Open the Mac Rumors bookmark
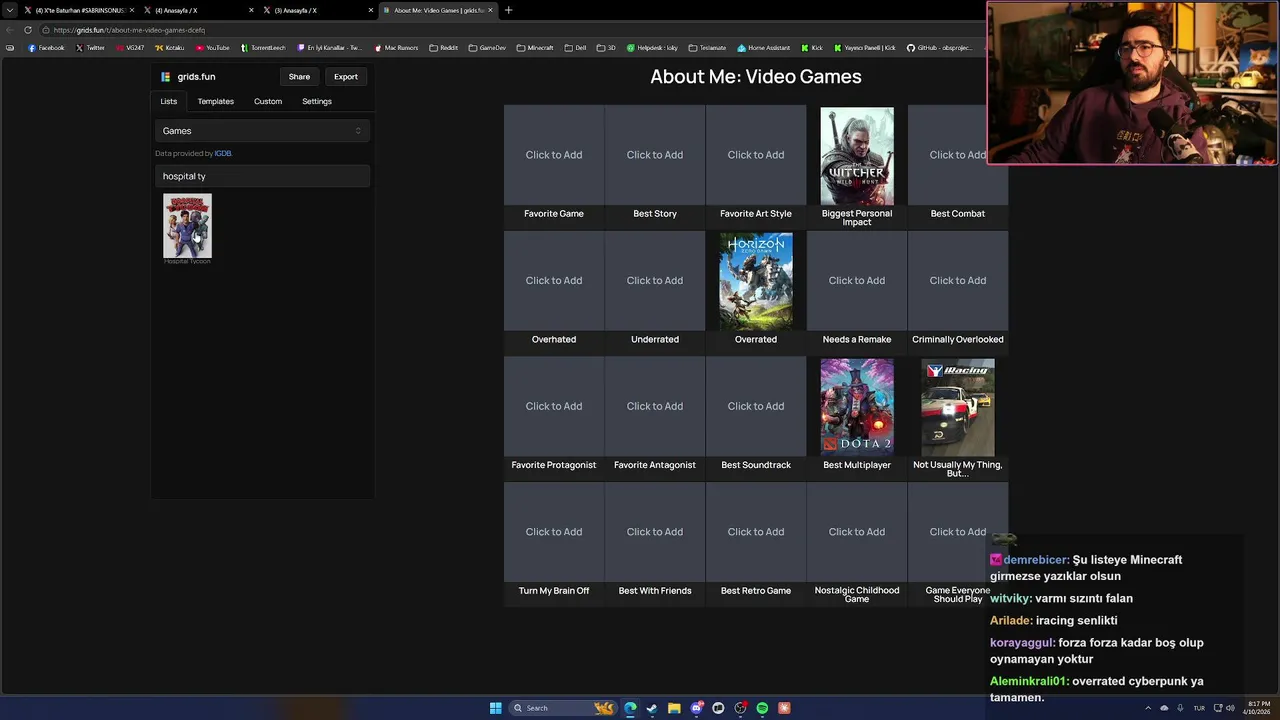Screen dimensions: 1280x720 point(397,48)
